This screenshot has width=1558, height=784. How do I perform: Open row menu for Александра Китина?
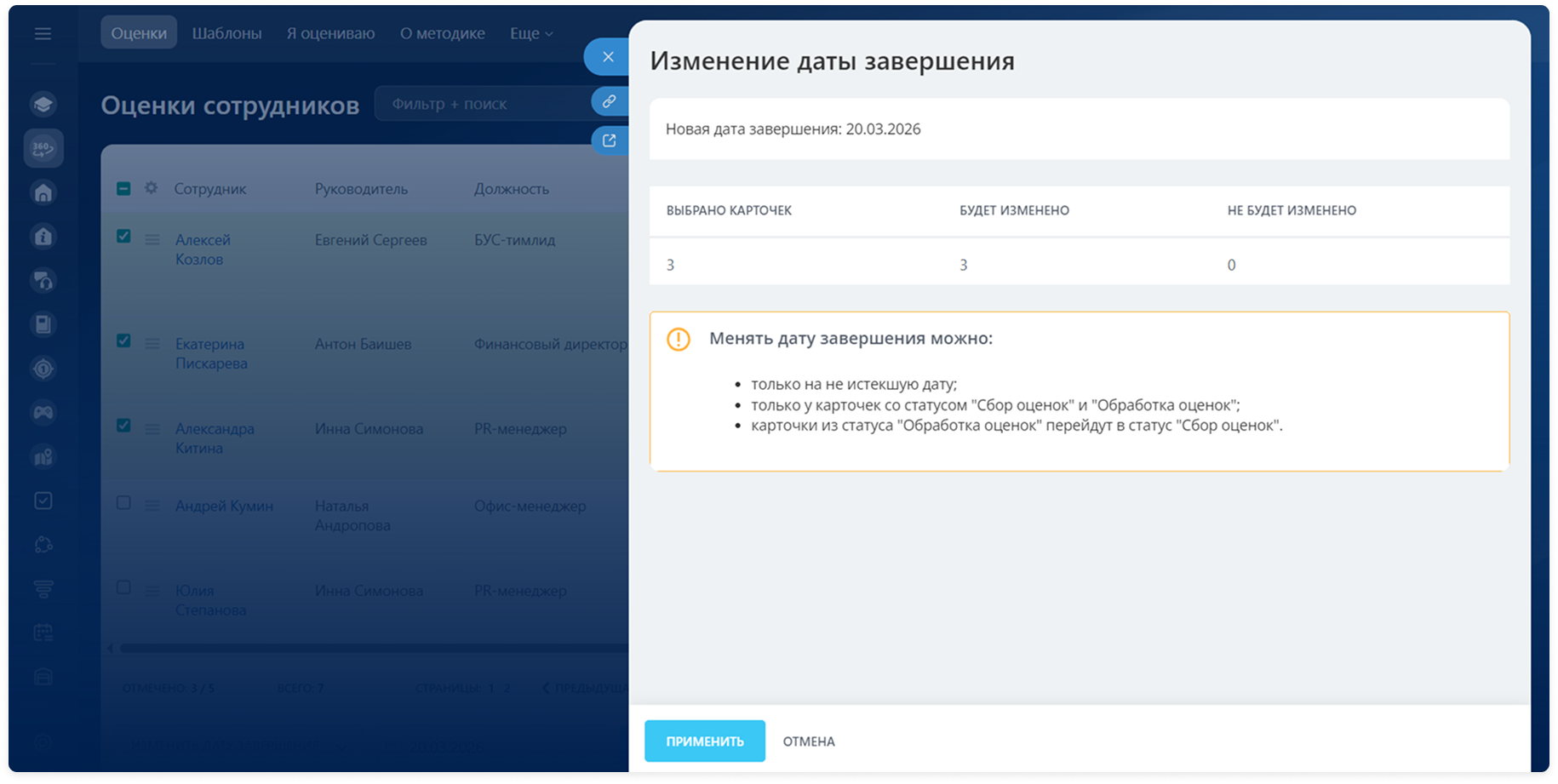152,429
